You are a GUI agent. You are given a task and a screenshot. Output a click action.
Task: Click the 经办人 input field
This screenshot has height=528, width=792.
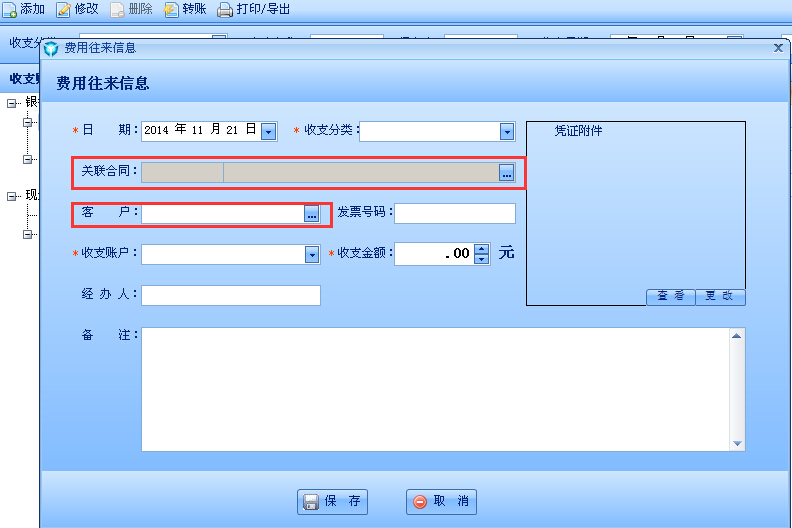[x=231, y=295]
